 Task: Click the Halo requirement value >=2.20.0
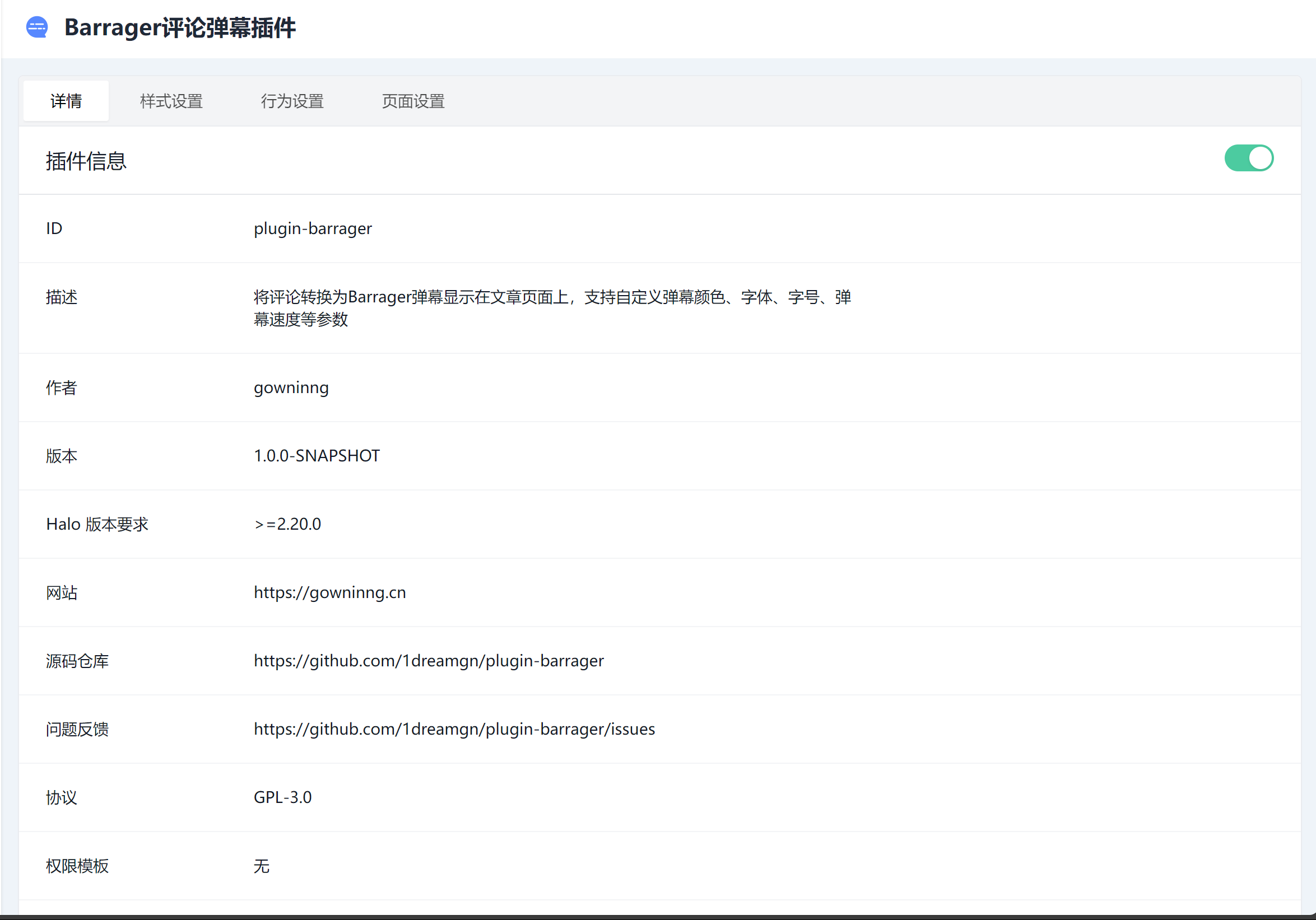[x=287, y=524]
